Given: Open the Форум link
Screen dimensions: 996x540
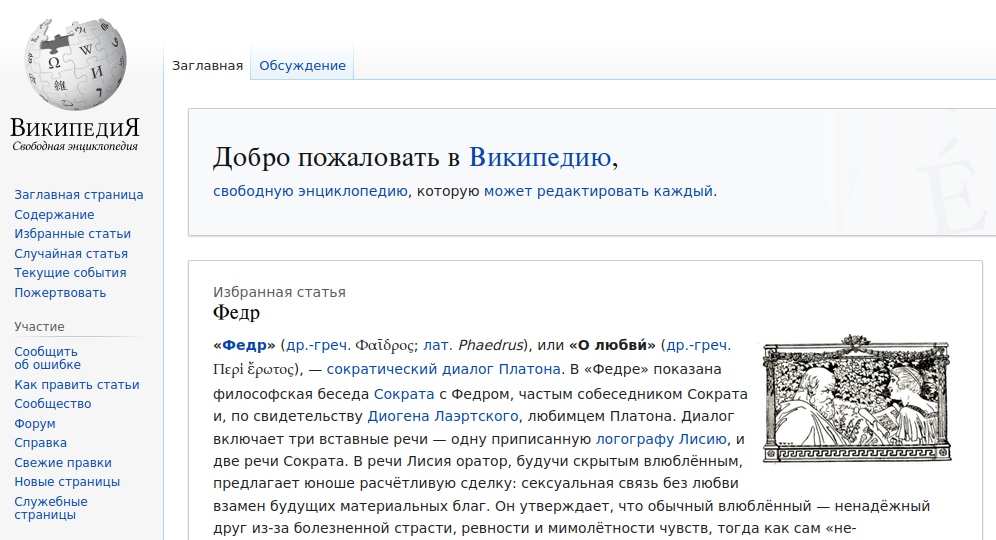Looking at the screenshot, I should (x=35, y=424).
